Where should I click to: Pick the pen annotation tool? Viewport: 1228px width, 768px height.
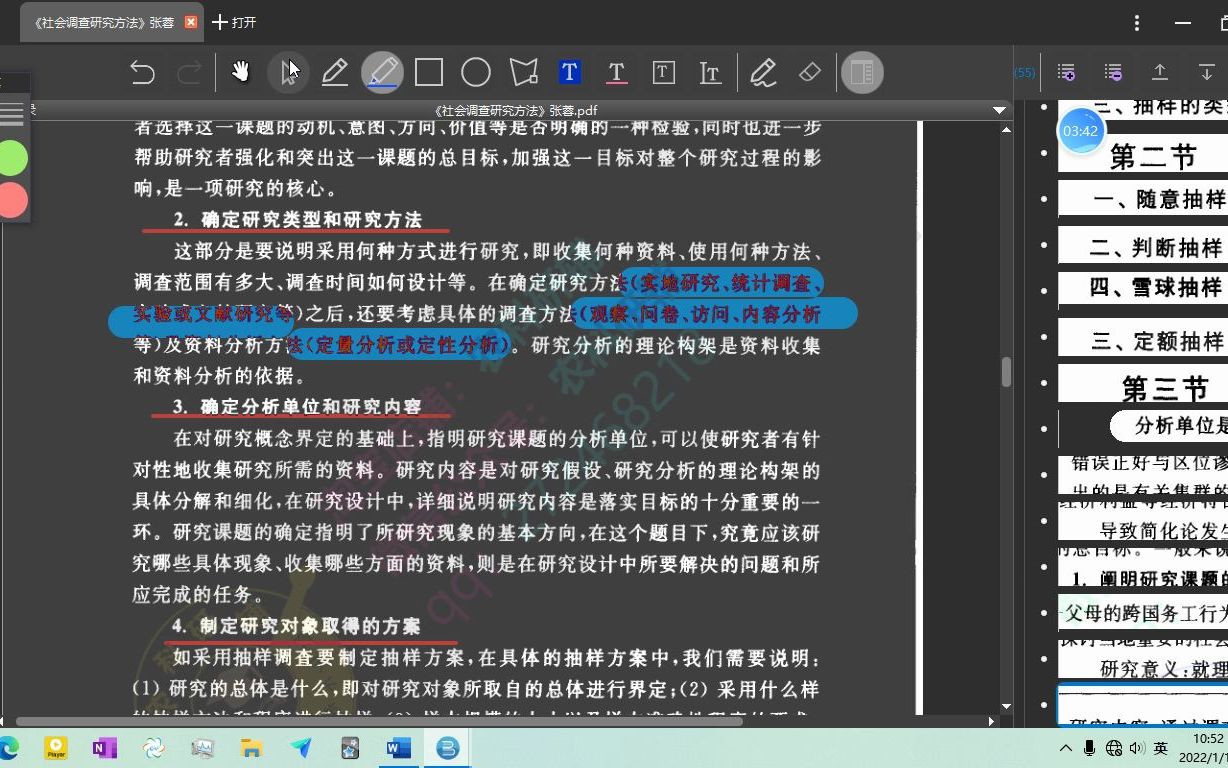pos(335,71)
